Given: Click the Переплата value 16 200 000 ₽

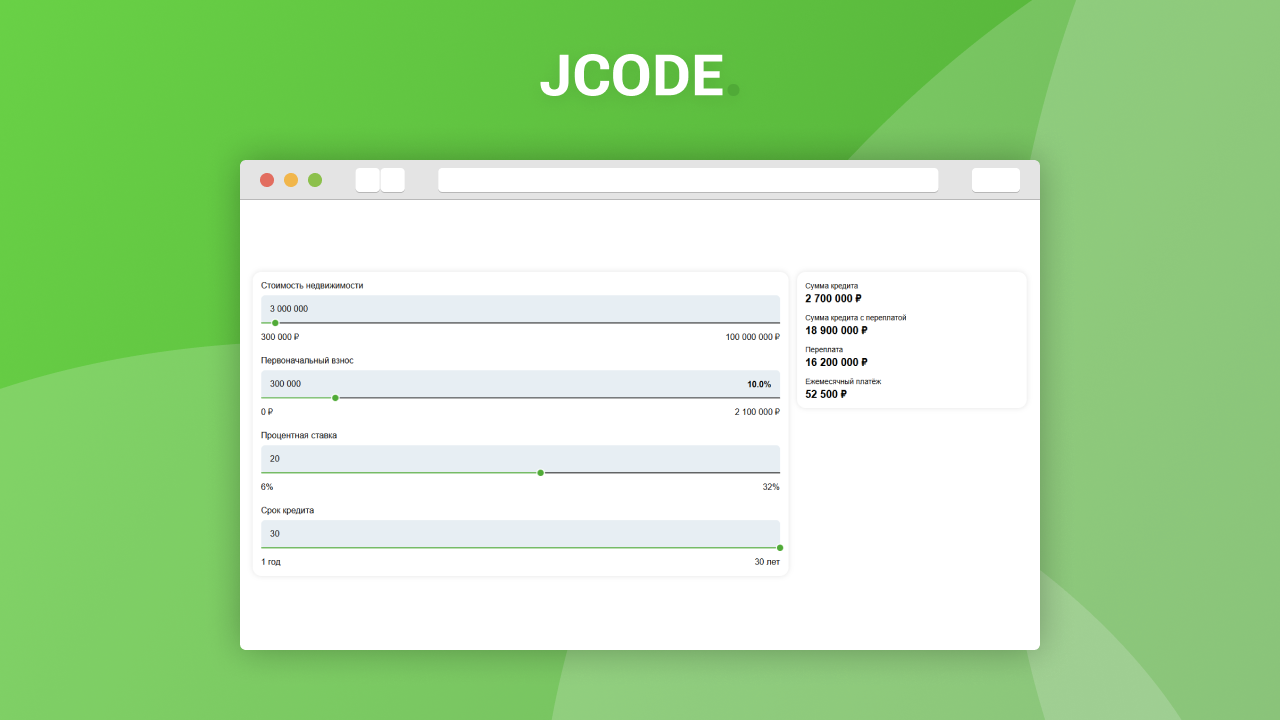Looking at the screenshot, I should 836,362.
